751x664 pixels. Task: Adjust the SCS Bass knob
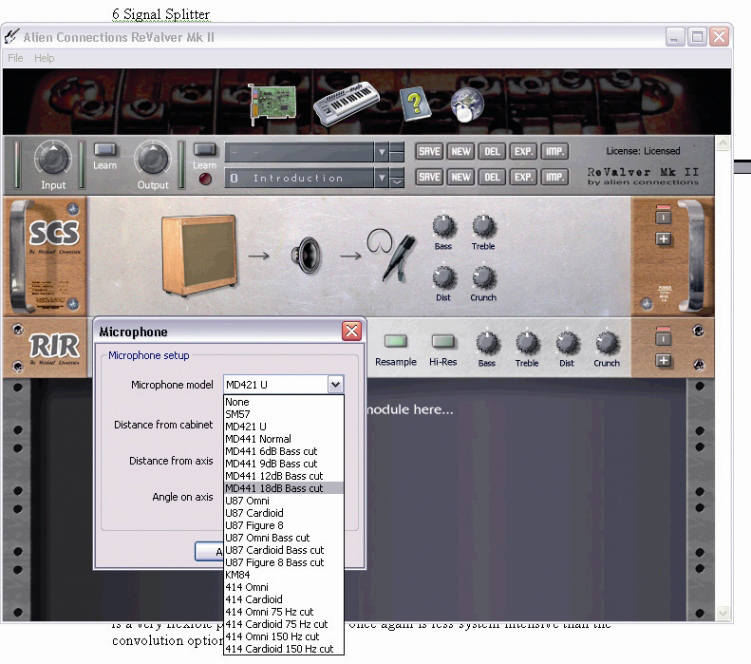[x=444, y=227]
